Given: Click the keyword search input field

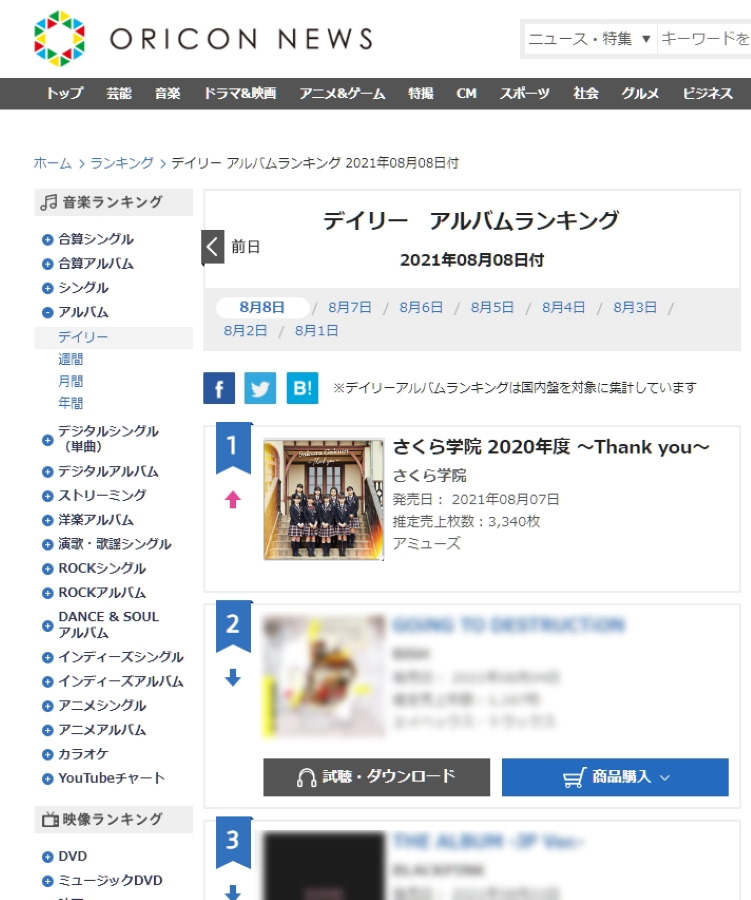Looking at the screenshot, I should [x=704, y=38].
